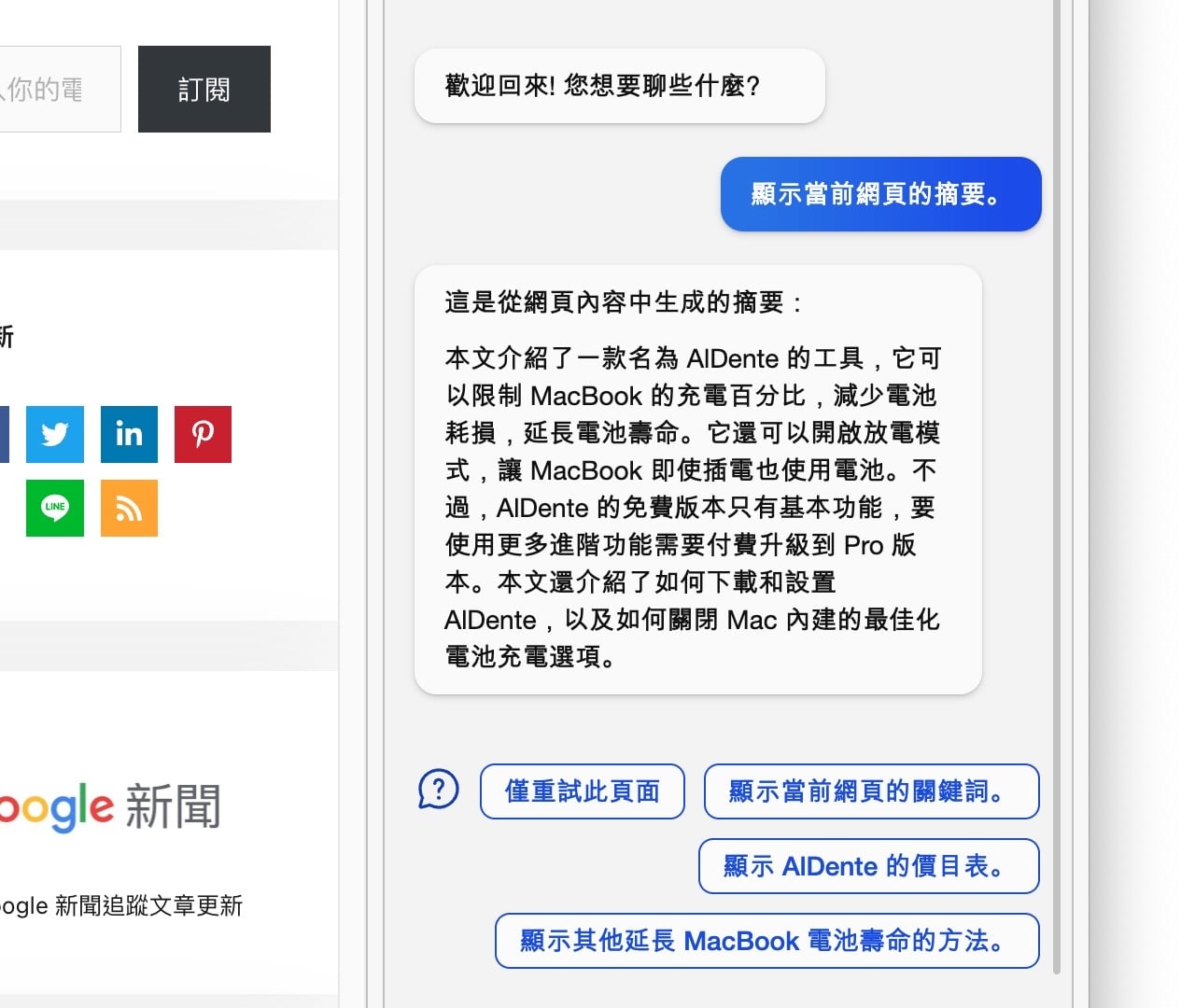Open the Google 新聞 logo link
Screen dimensions: 1195x1008
(x=110, y=806)
